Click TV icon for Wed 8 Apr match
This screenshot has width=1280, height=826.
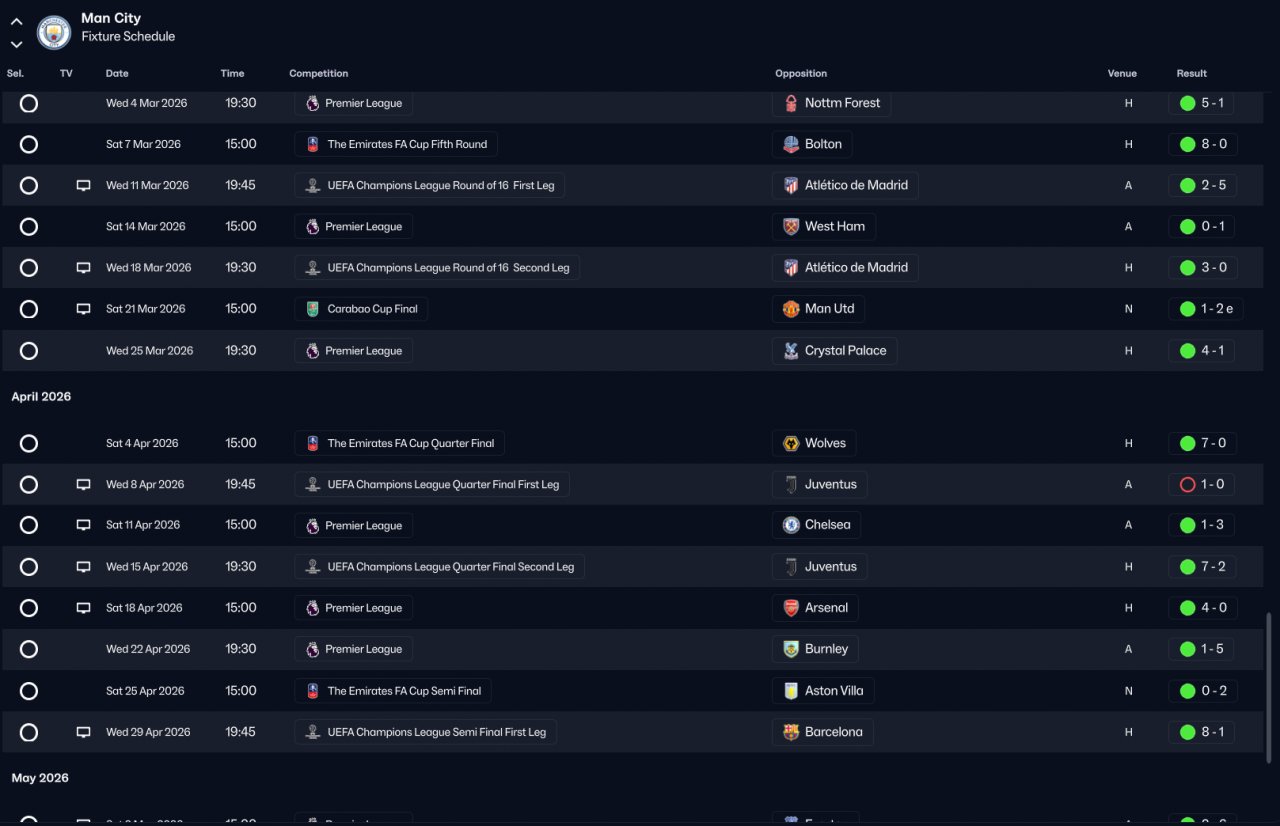point(84,484)
